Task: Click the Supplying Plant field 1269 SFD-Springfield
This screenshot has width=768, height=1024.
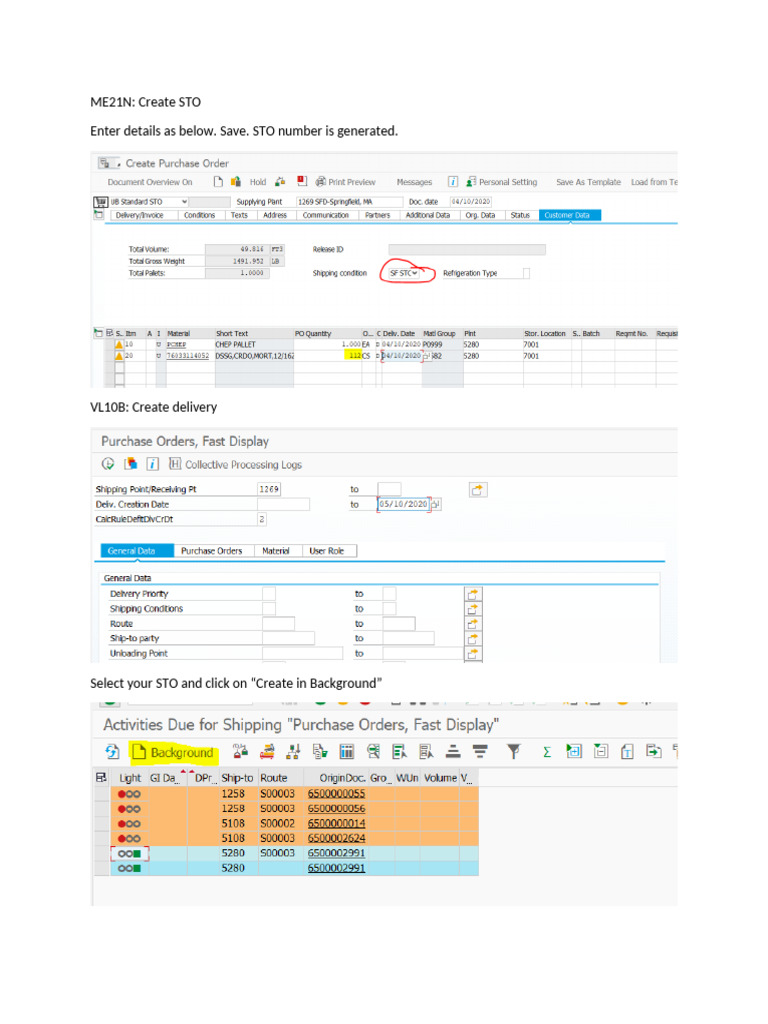Action: click(x=349, y=202)
